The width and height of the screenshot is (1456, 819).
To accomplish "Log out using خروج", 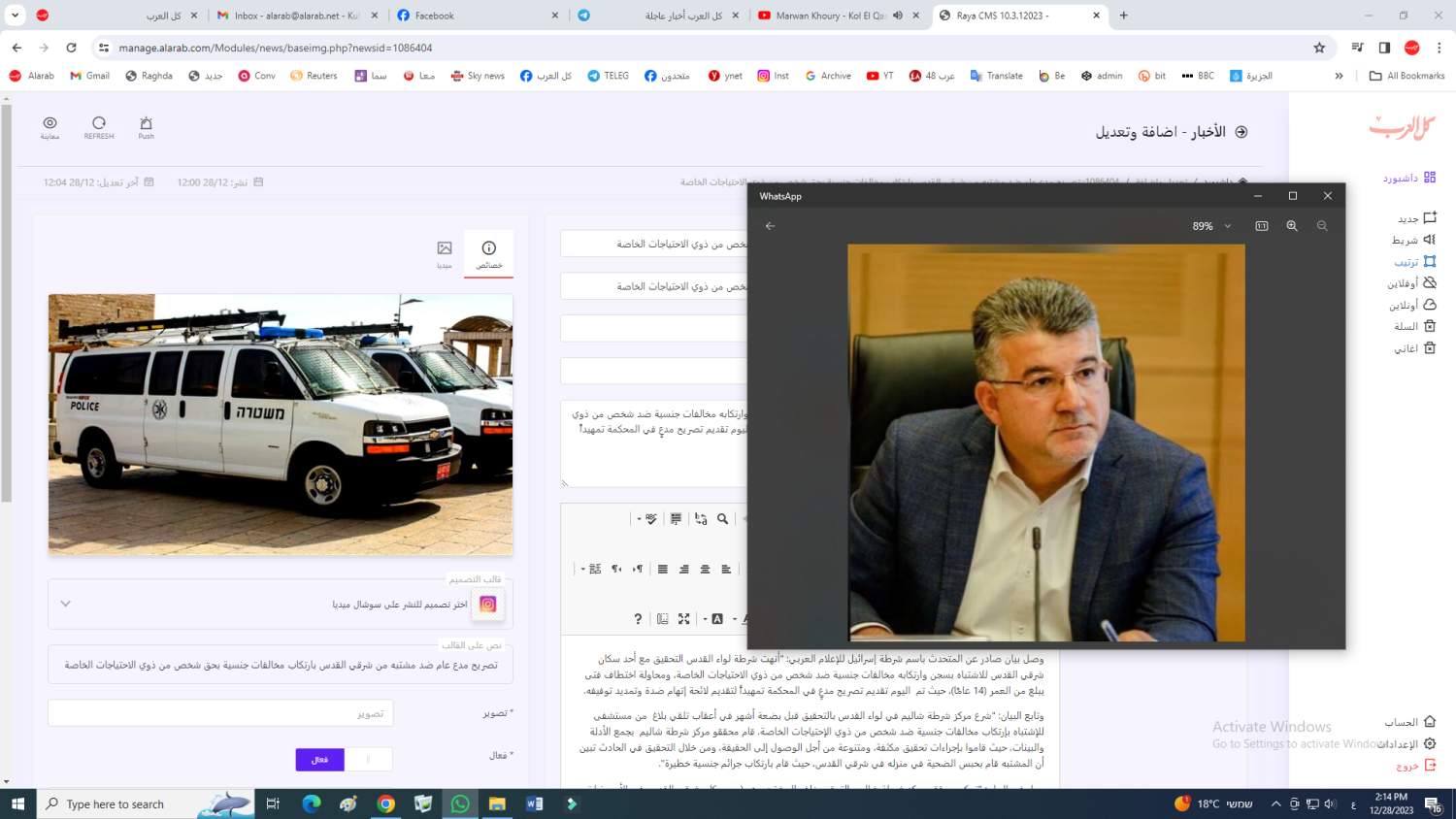I will pyautogui.click(x=1416, y=766).
